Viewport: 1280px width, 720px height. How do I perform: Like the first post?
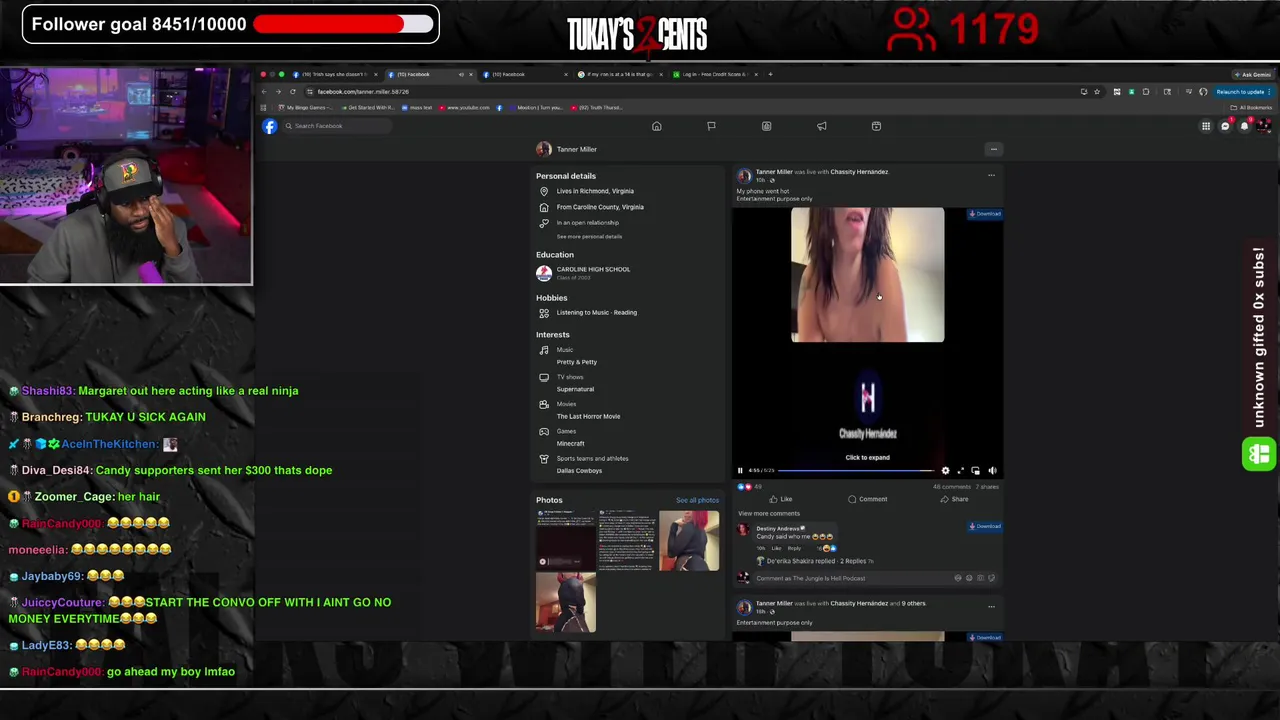point(781,499)
